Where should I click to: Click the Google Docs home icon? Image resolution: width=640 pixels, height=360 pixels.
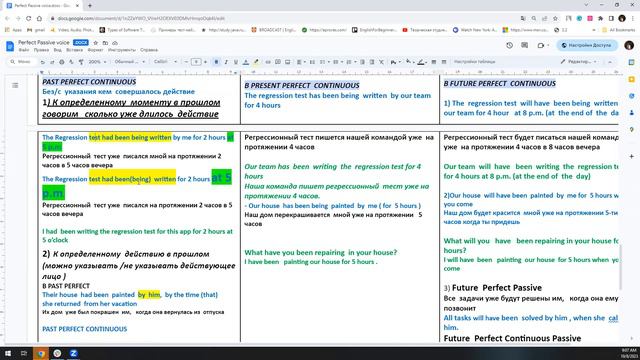pyautogui.click(x=10, y=46)
